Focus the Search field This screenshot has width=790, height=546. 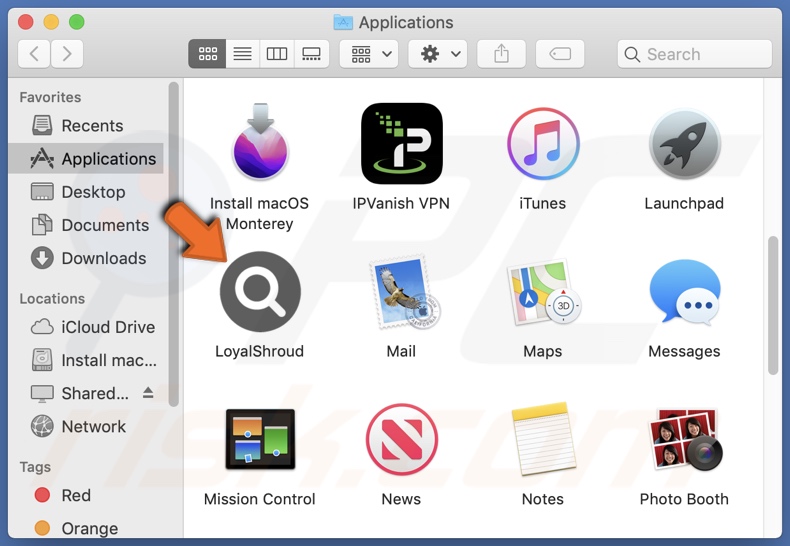pyautogui.click(x=694, y=53)
